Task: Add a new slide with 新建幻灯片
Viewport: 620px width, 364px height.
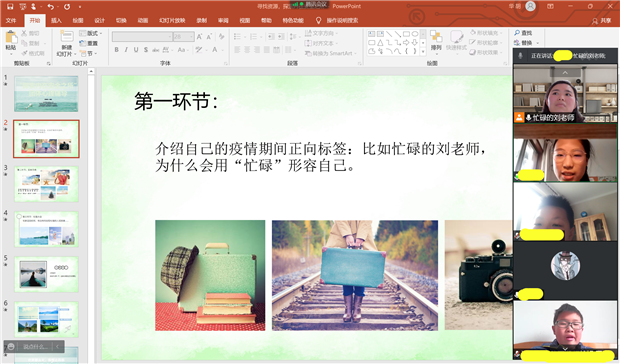Action: [66, 43]
